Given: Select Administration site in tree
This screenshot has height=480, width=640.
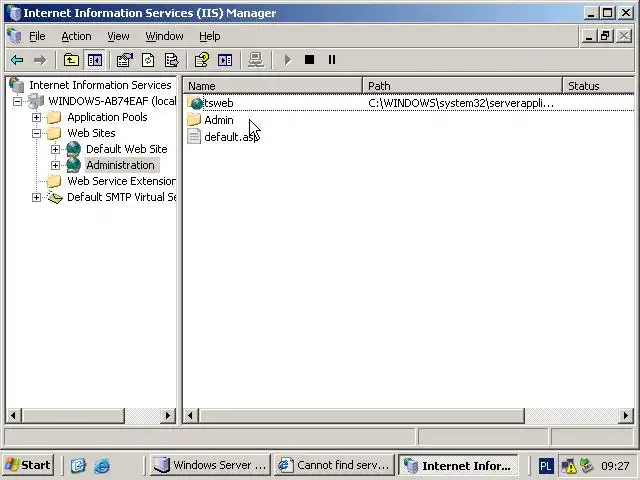Looking at the screenshot, I should [120, 165].
